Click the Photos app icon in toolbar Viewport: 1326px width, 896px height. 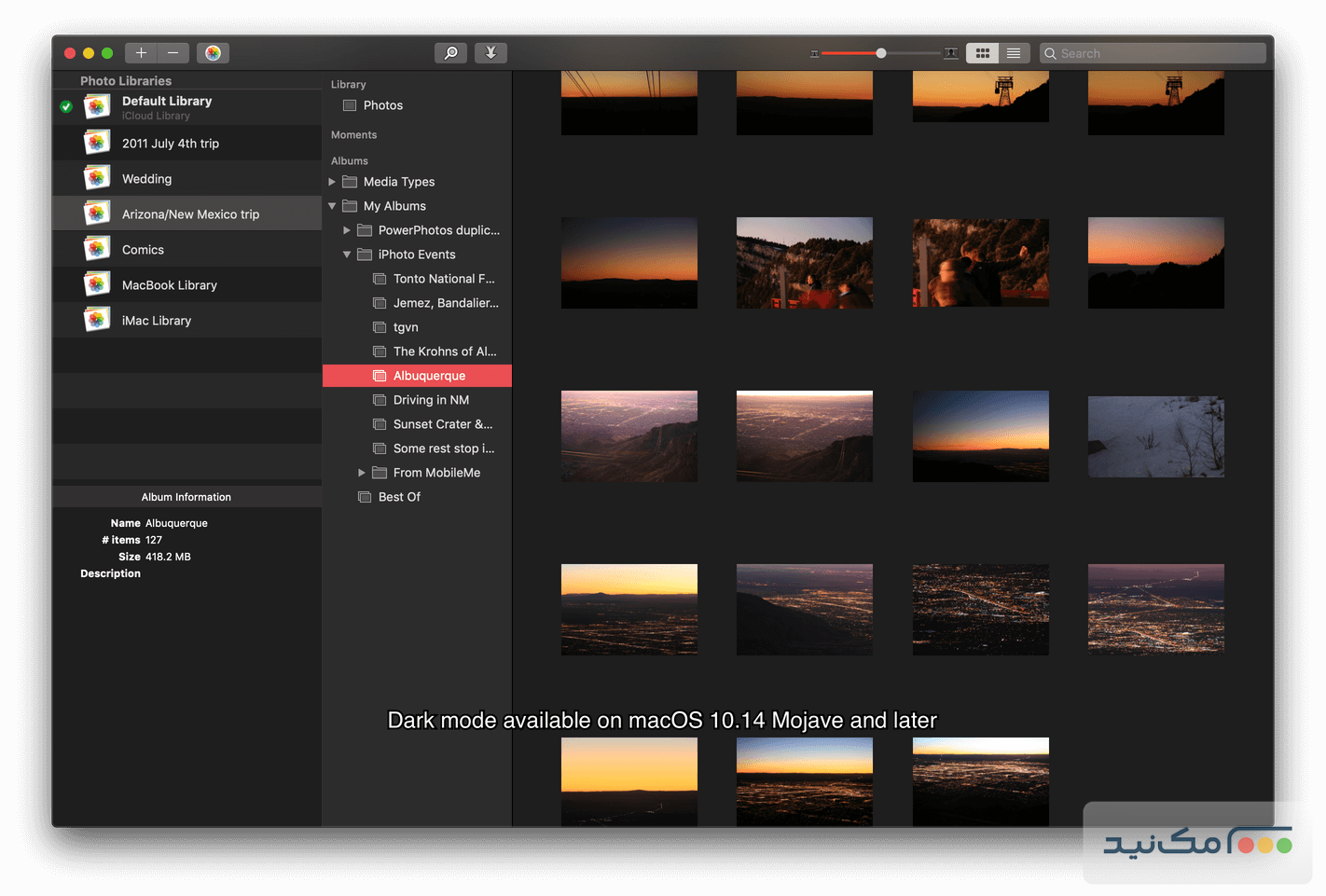tap(213, 53)
